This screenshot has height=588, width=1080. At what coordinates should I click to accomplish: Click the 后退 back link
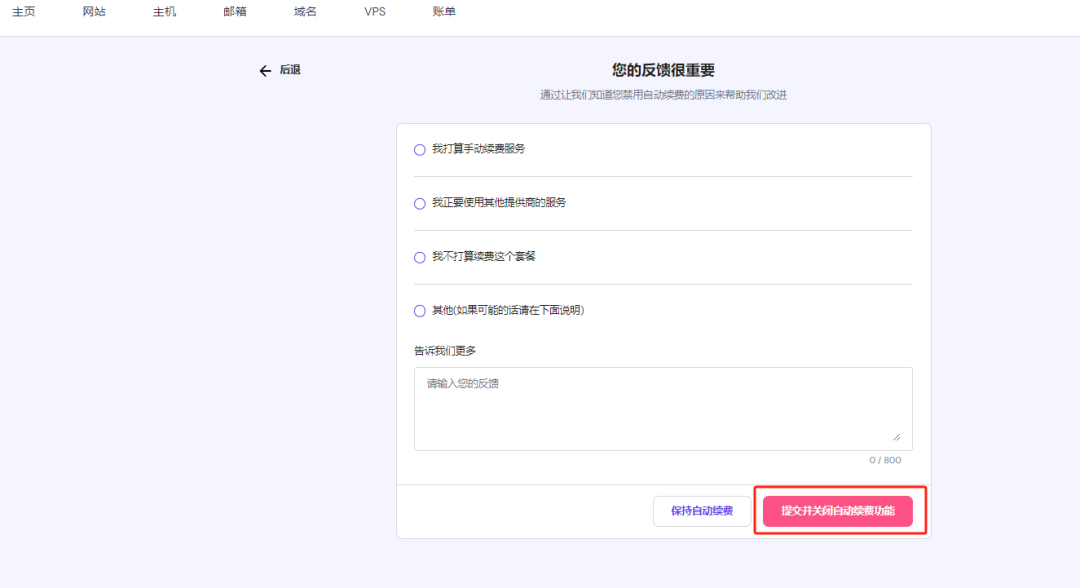click(x=287, y=71)
